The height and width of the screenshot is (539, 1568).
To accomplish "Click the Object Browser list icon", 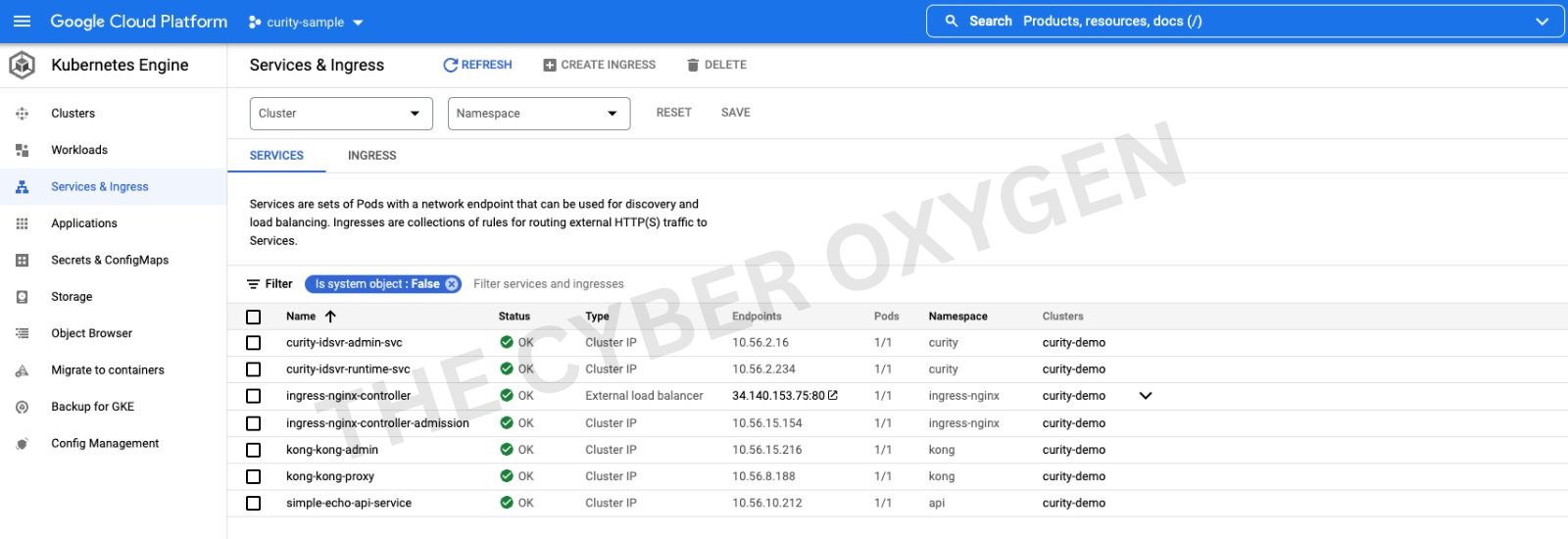I will [x=22, y=333].
